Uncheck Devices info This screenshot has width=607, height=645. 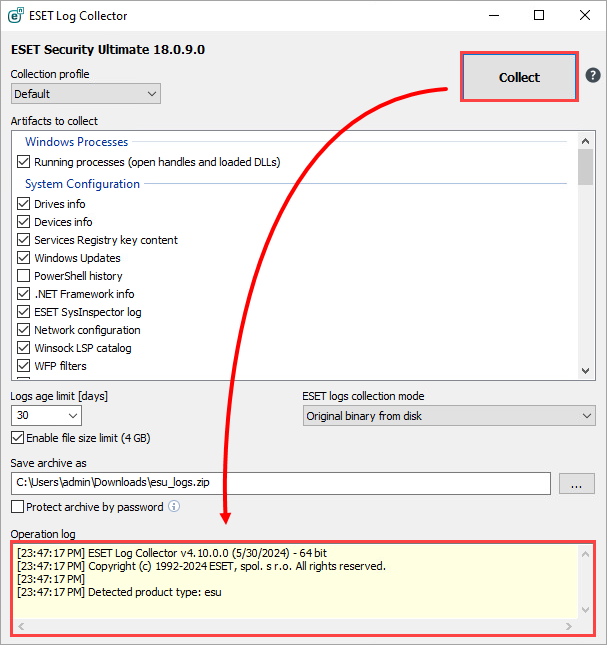23,222
